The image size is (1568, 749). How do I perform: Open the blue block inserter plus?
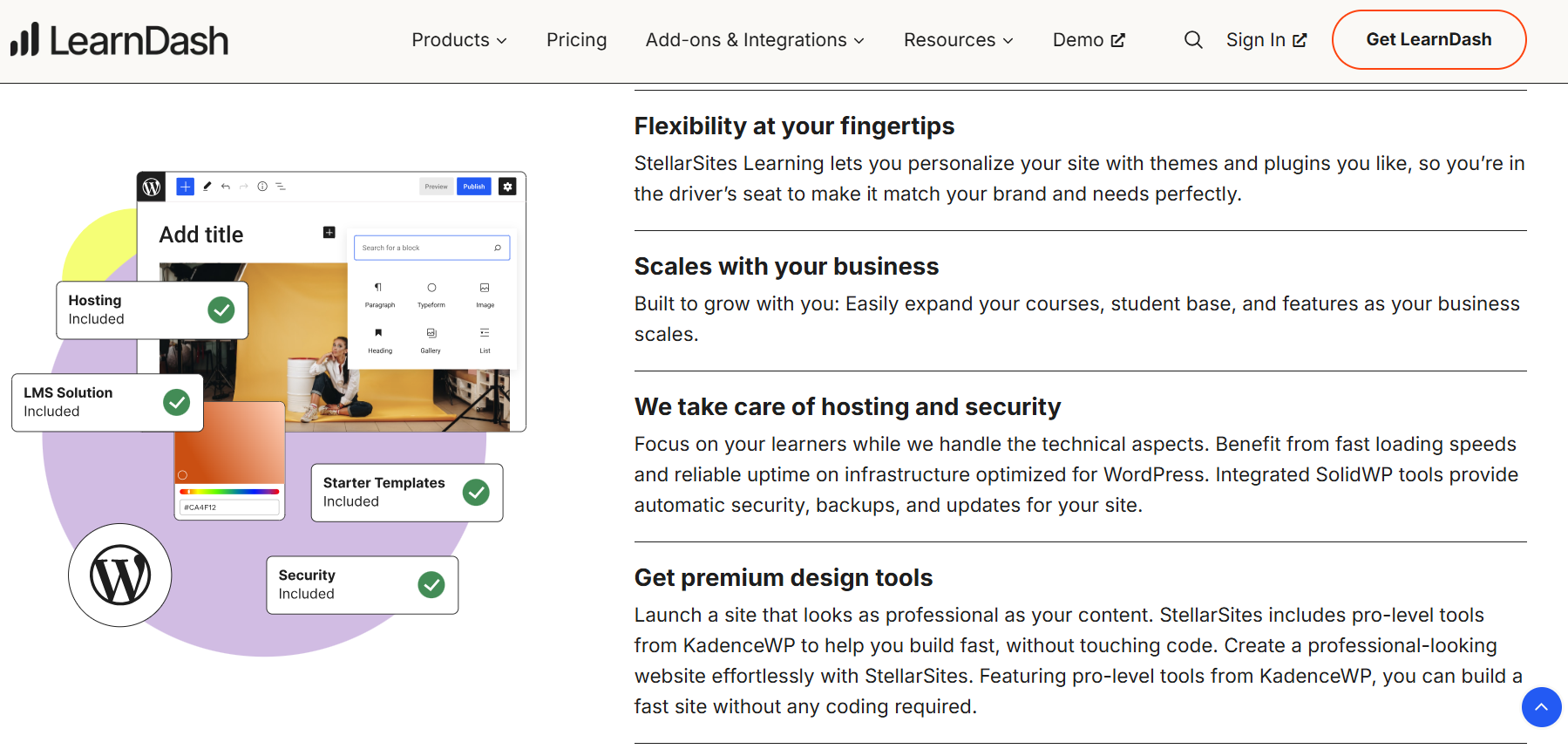pyautogui.click(x=185, y=186)
